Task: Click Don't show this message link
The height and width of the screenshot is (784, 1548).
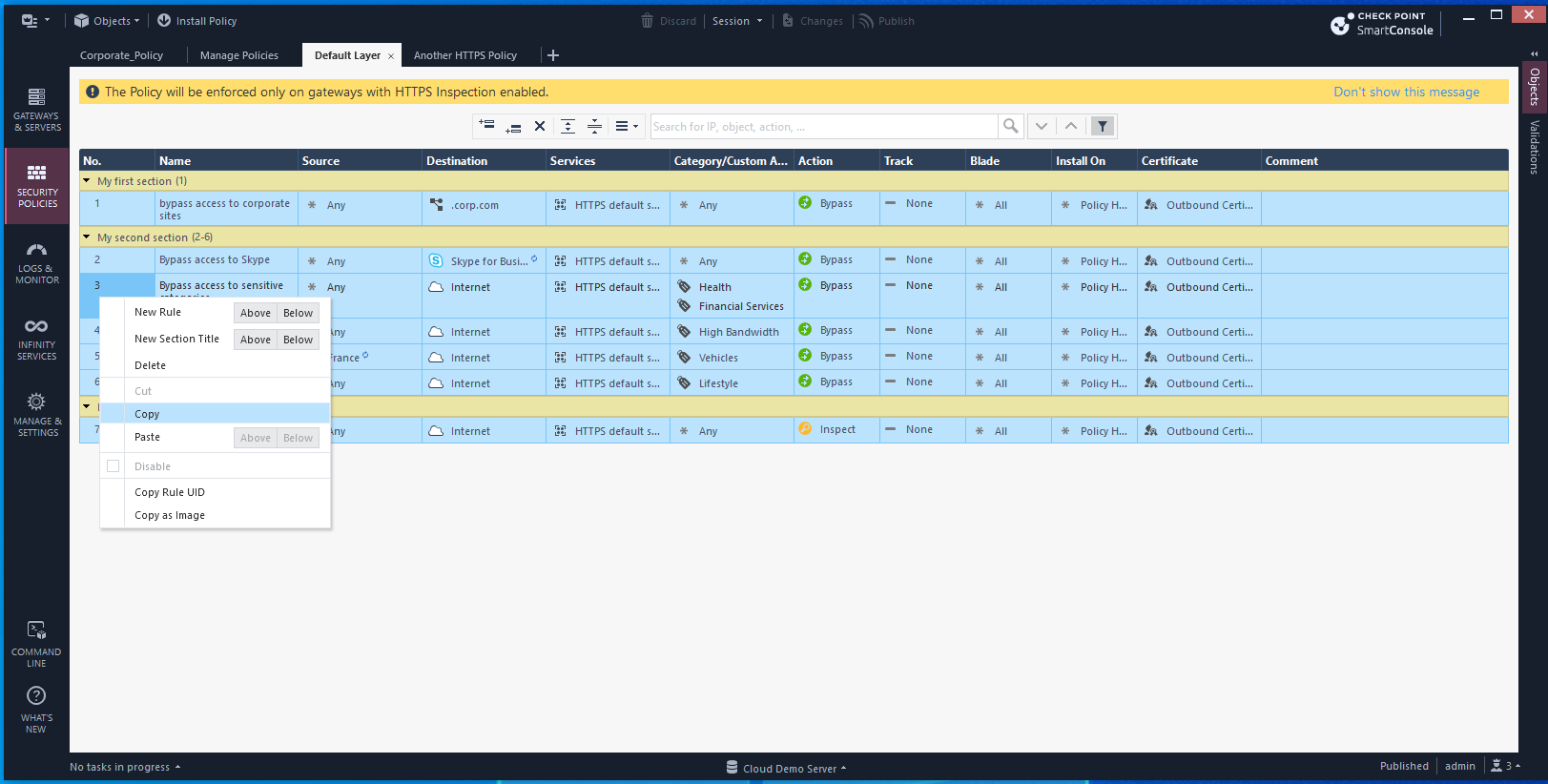Action: (1406, 92)
